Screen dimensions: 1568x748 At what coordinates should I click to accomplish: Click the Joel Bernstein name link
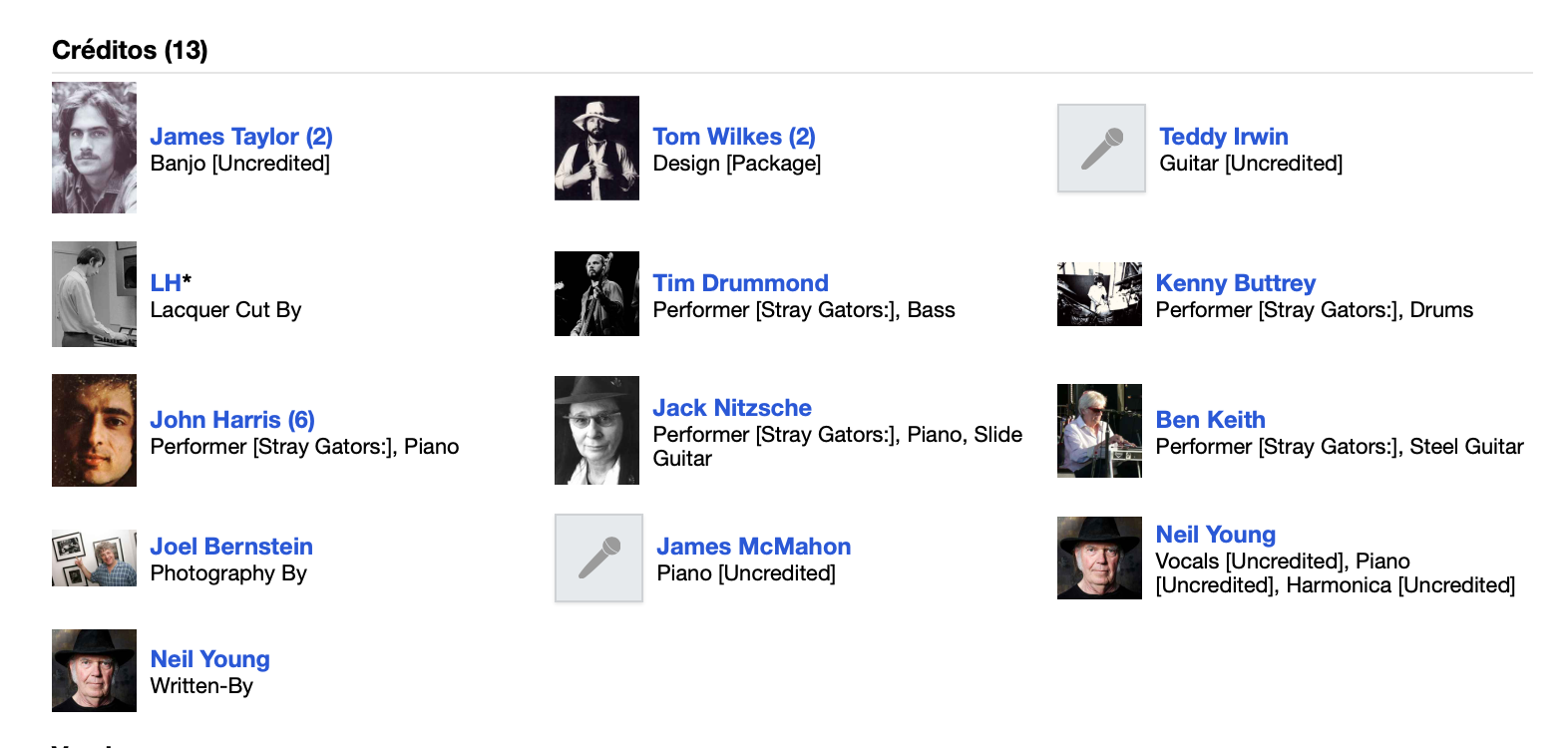pos(231,547)
